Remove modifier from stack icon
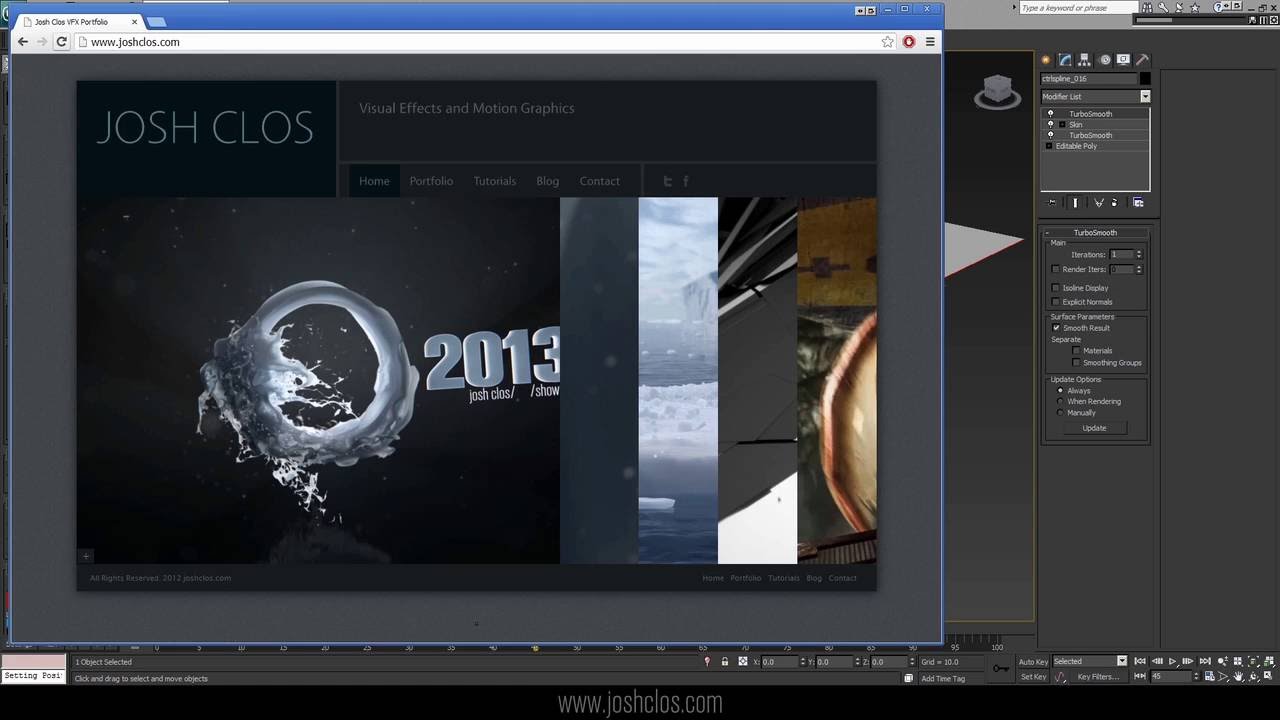Image resolution: width=1280 pixels, height=720 pixels. (1114, 203)
